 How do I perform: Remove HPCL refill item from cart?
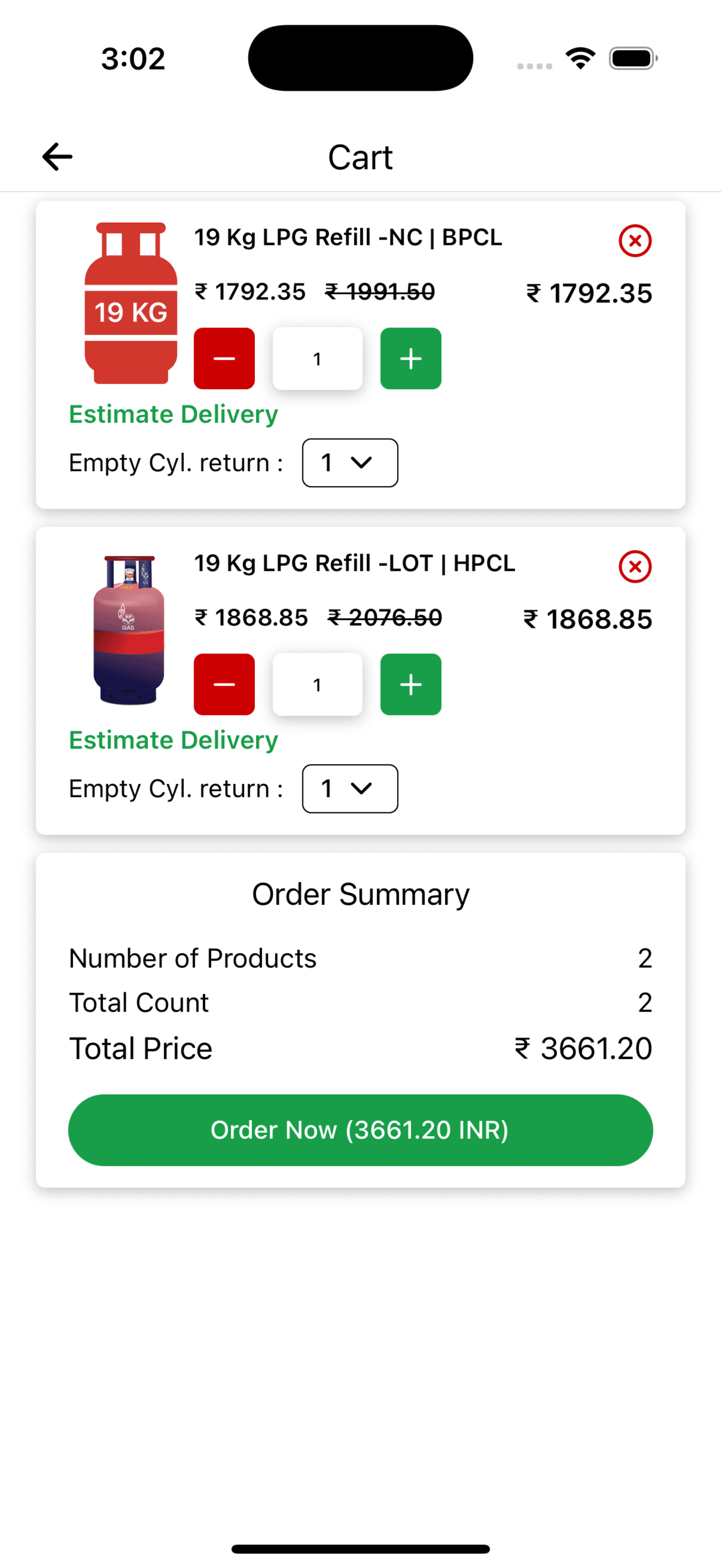tap(635, 567)
